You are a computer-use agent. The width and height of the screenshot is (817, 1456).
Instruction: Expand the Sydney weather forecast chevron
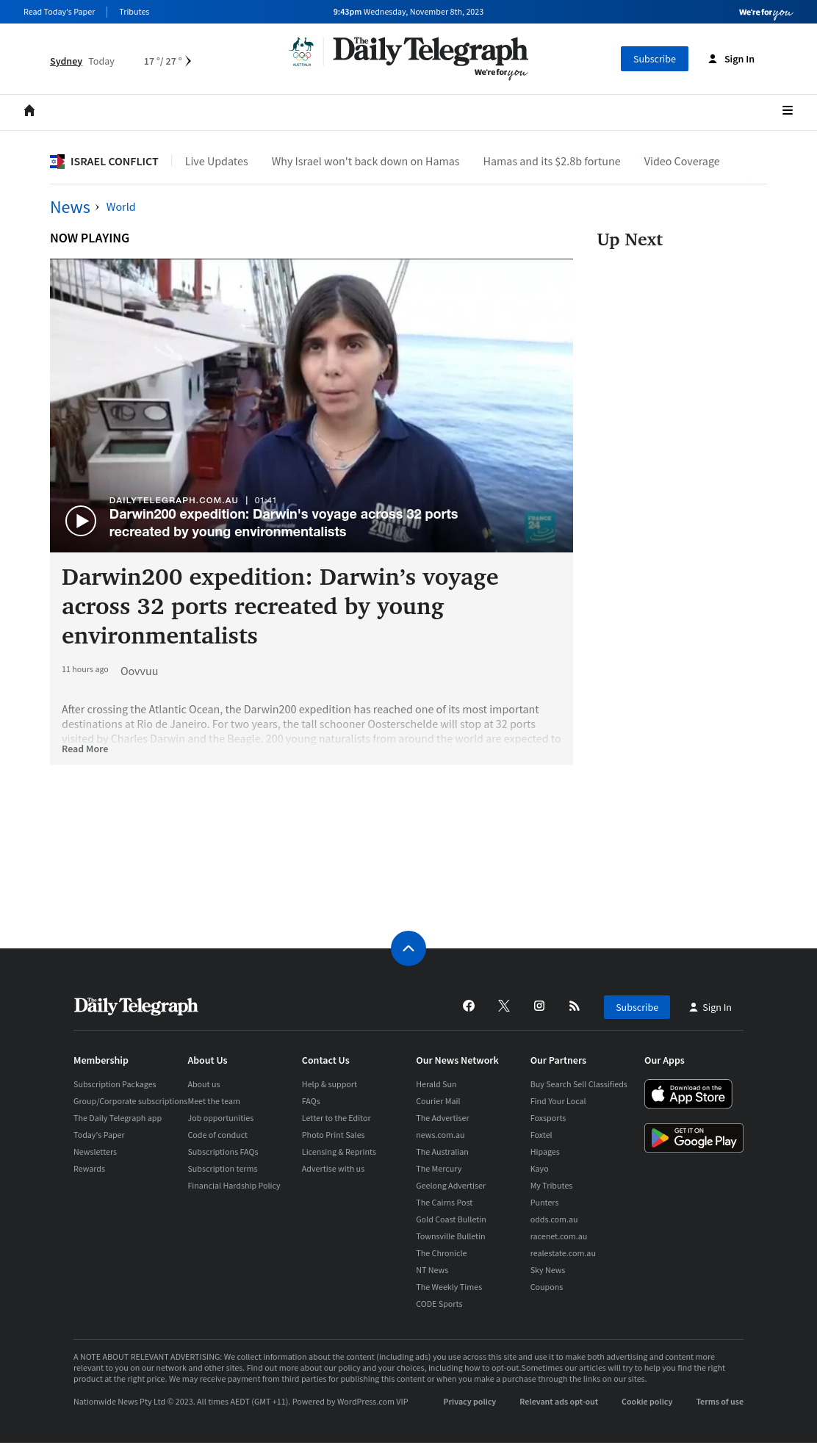tap(188, 61)
